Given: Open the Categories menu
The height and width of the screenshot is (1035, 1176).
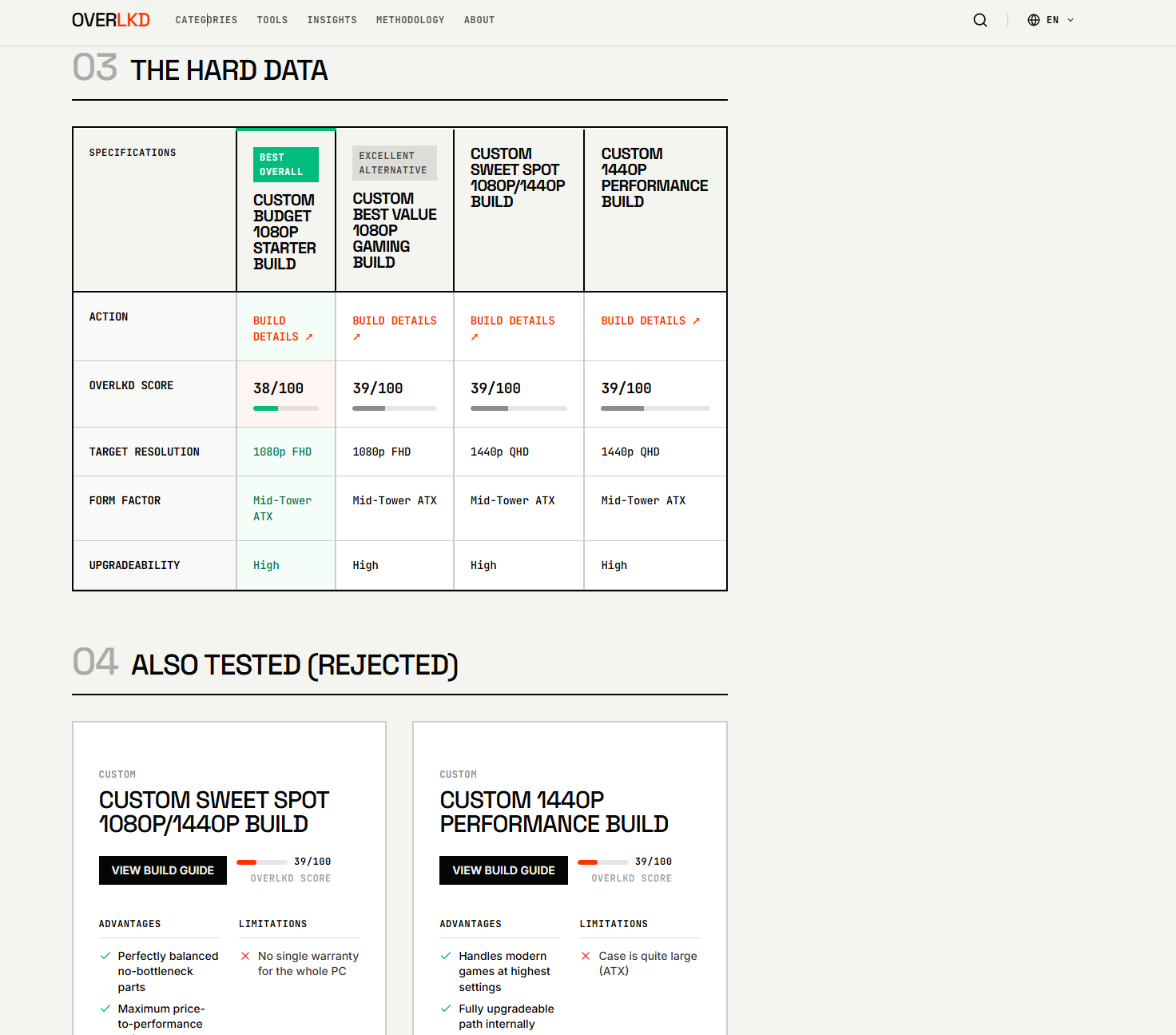Looking at the screenshot, I should 206,20.
